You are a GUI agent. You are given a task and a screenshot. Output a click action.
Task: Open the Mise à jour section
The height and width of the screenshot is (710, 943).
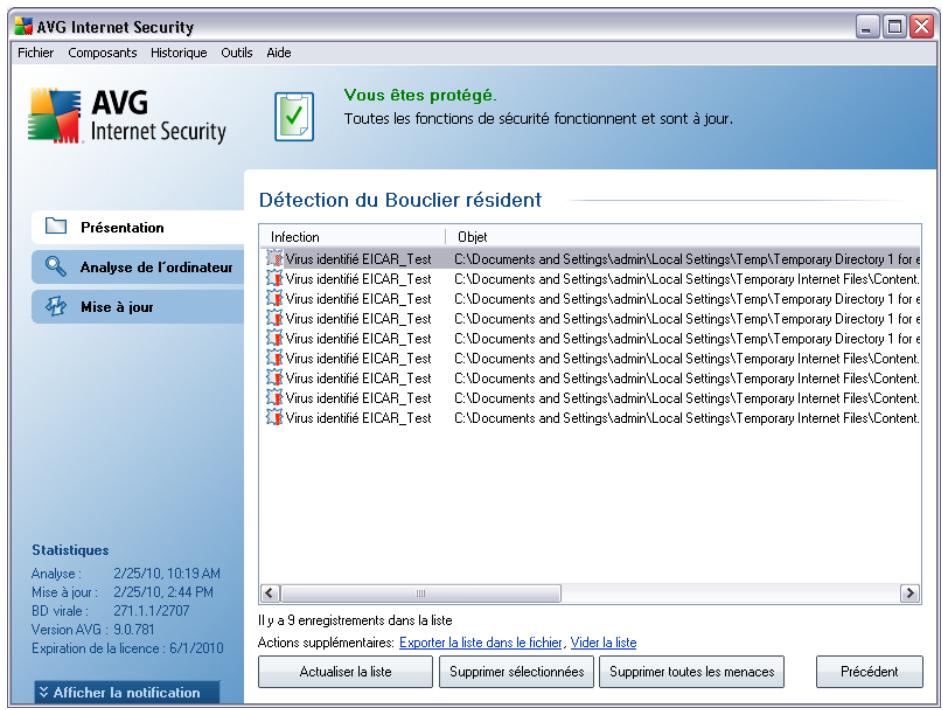(138, 307)
